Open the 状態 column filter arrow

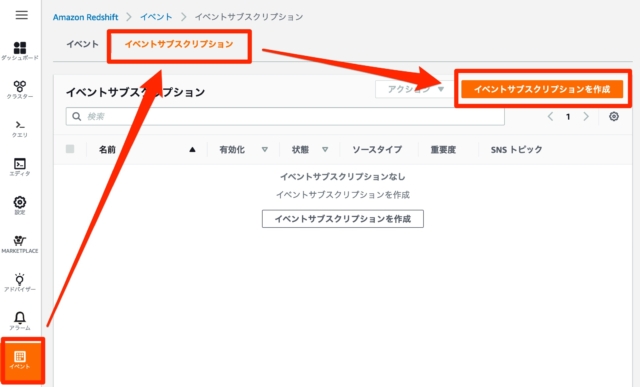tap(325, 149)
